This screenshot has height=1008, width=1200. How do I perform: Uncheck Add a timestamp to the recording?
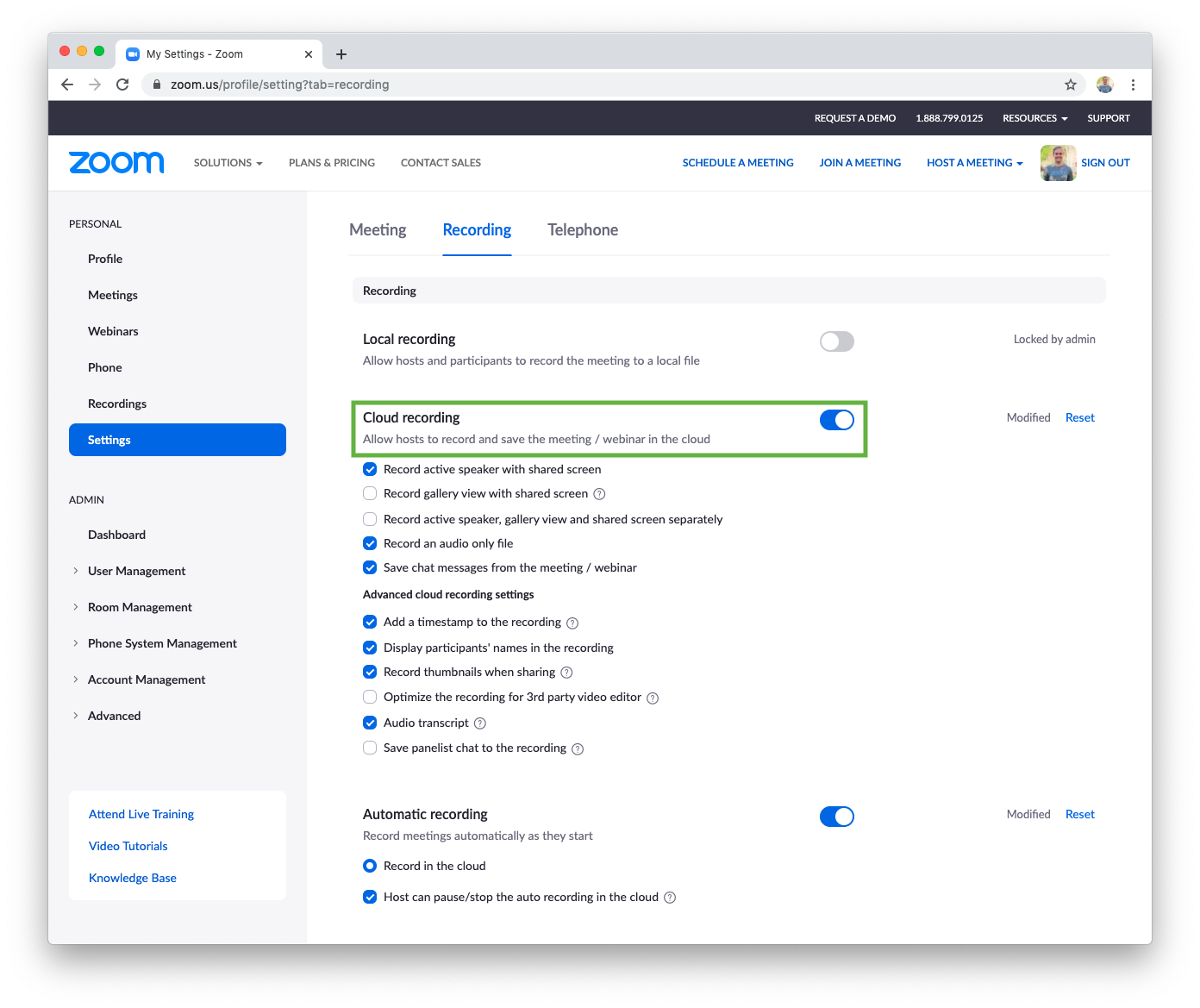pos(370,622)
